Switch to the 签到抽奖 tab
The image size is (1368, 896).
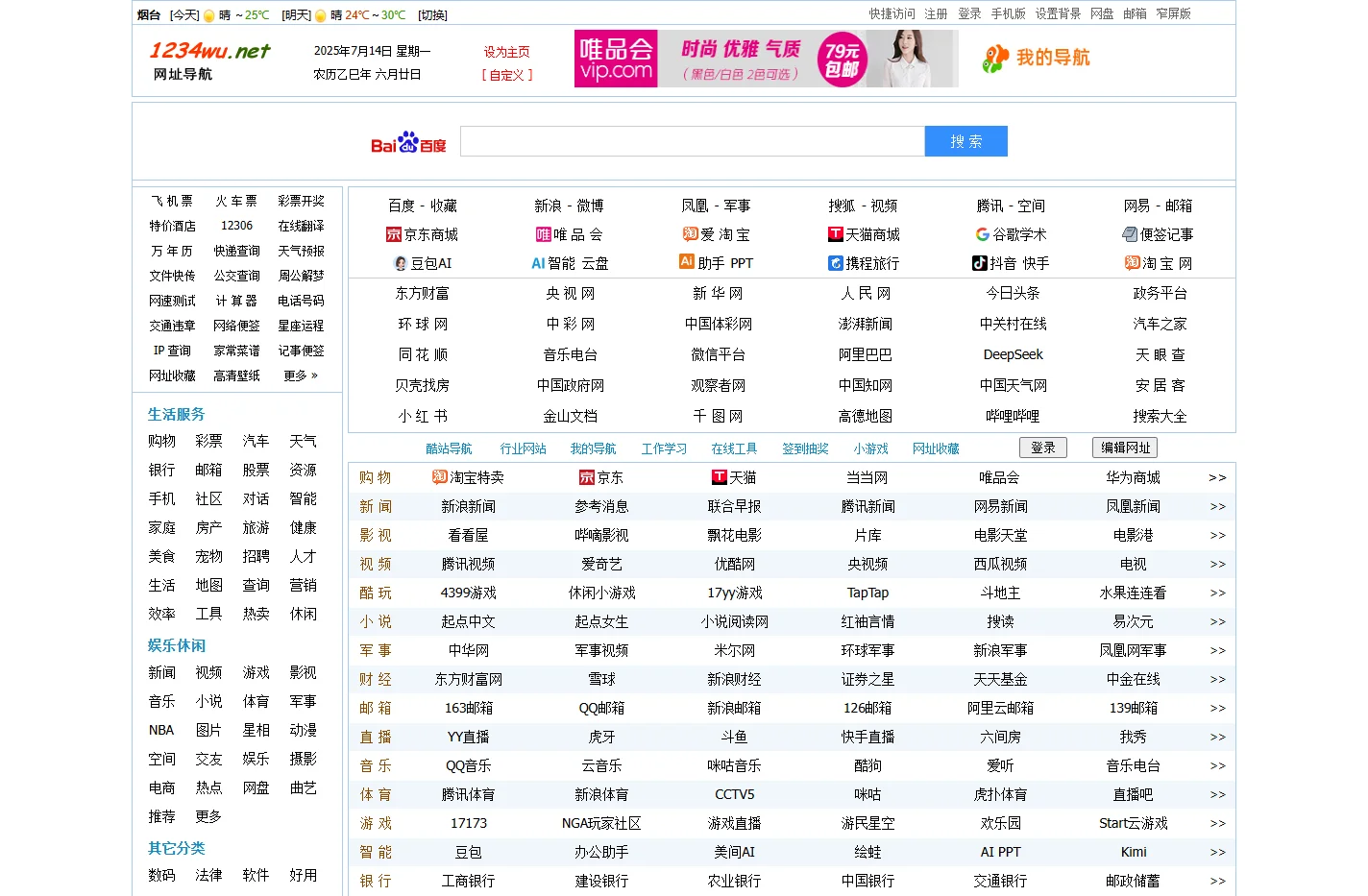tap(805, 448)
